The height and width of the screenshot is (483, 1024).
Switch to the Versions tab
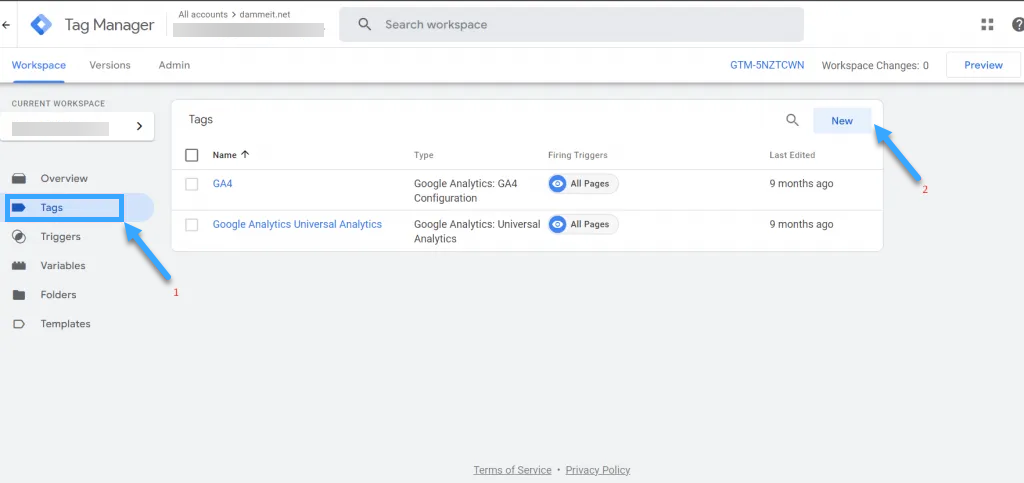pyautogui.click(x=110, y=65)
